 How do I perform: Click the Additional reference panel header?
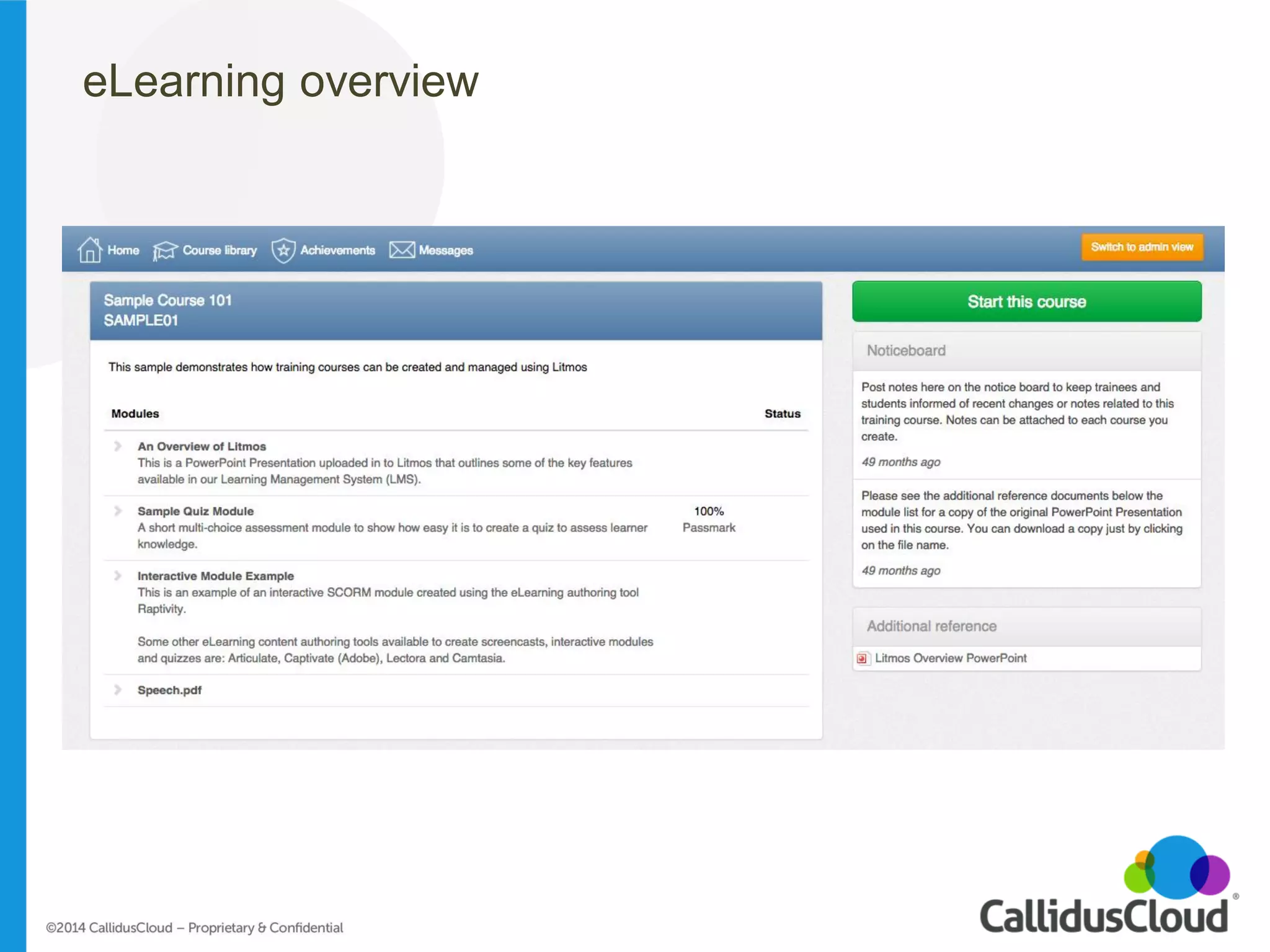coord(1027,626)
